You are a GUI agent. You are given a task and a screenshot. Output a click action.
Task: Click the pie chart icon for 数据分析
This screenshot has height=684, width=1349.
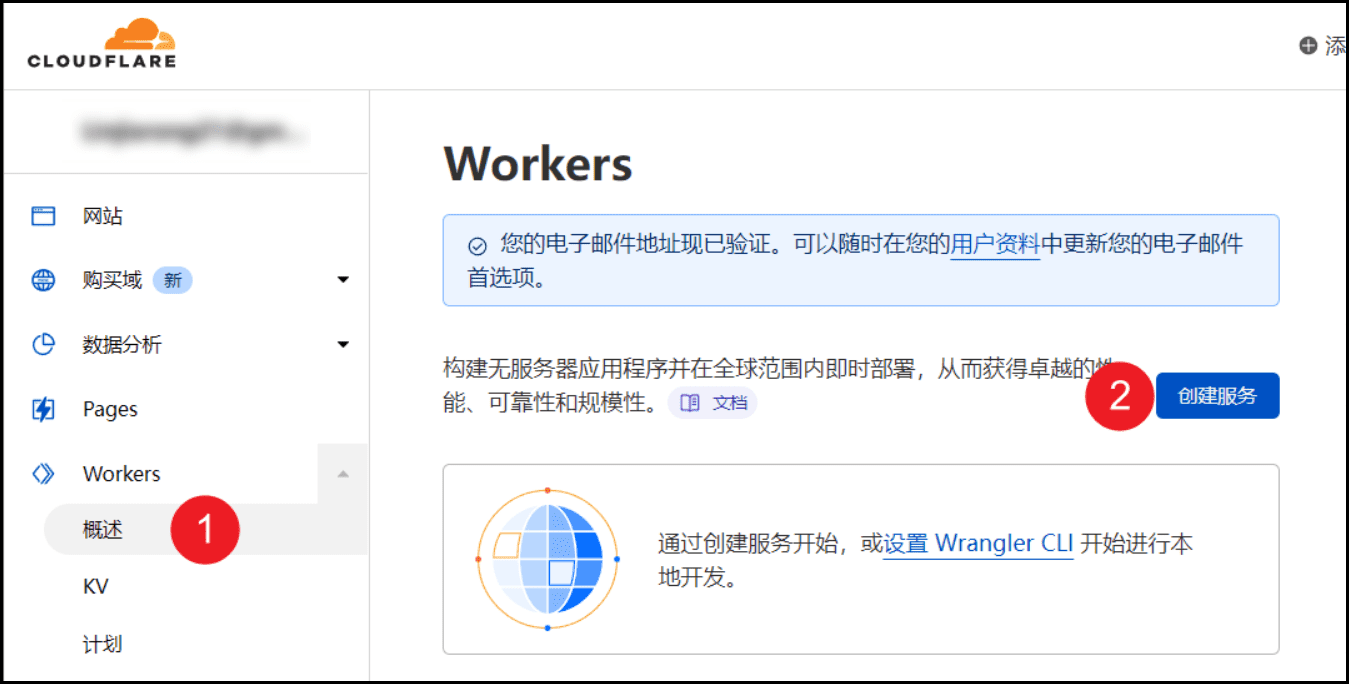43,345
